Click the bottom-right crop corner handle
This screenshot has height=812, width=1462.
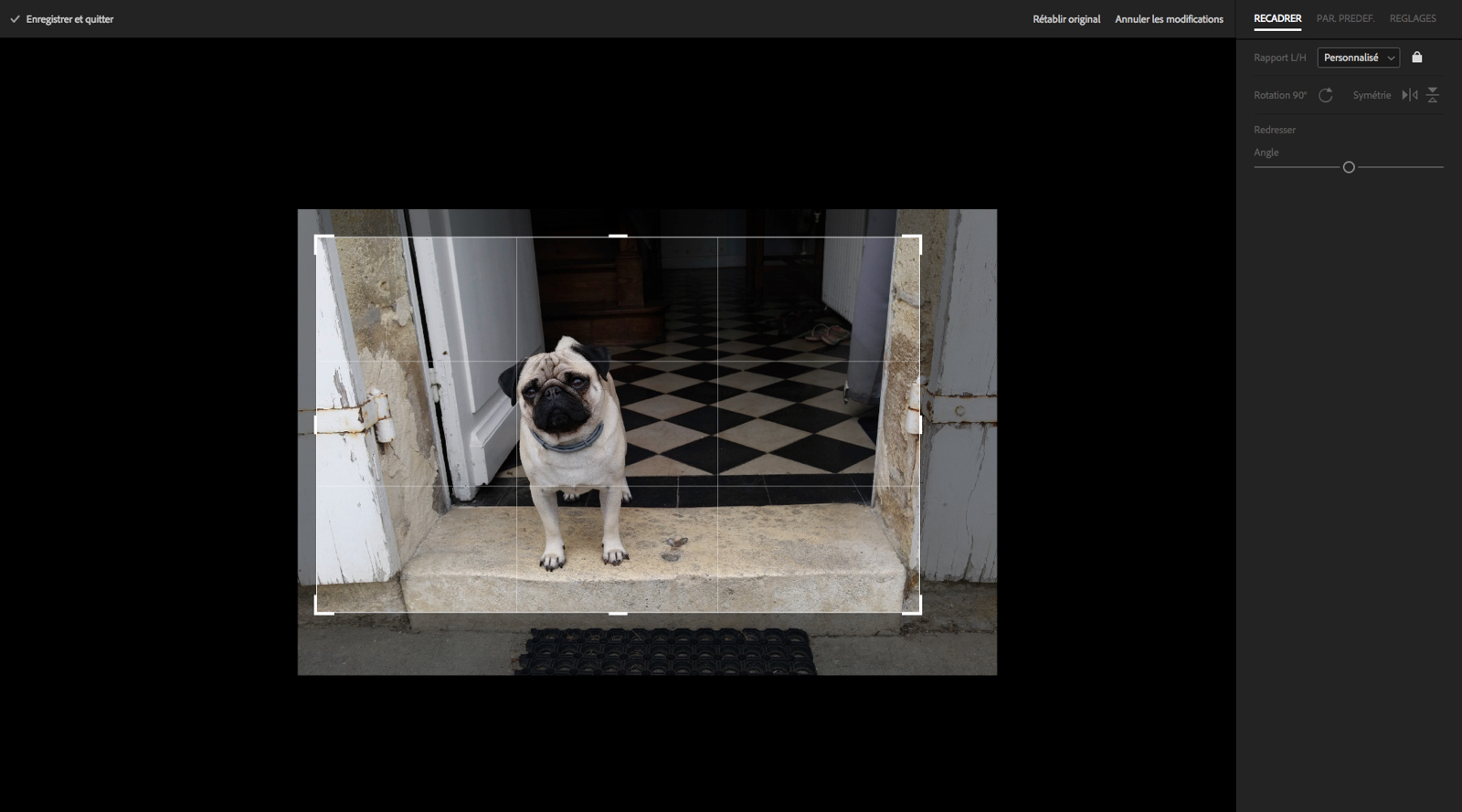[912, 606]
